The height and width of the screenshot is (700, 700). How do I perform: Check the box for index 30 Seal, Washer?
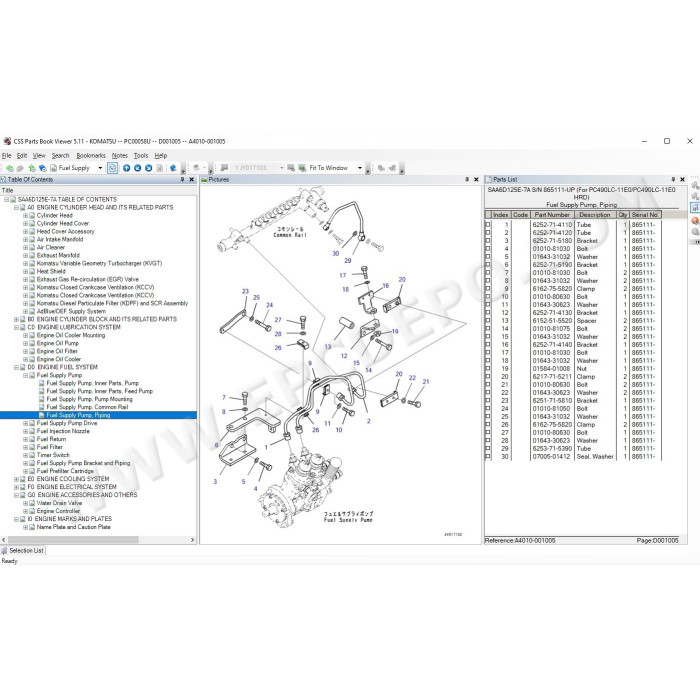[488, 456]
